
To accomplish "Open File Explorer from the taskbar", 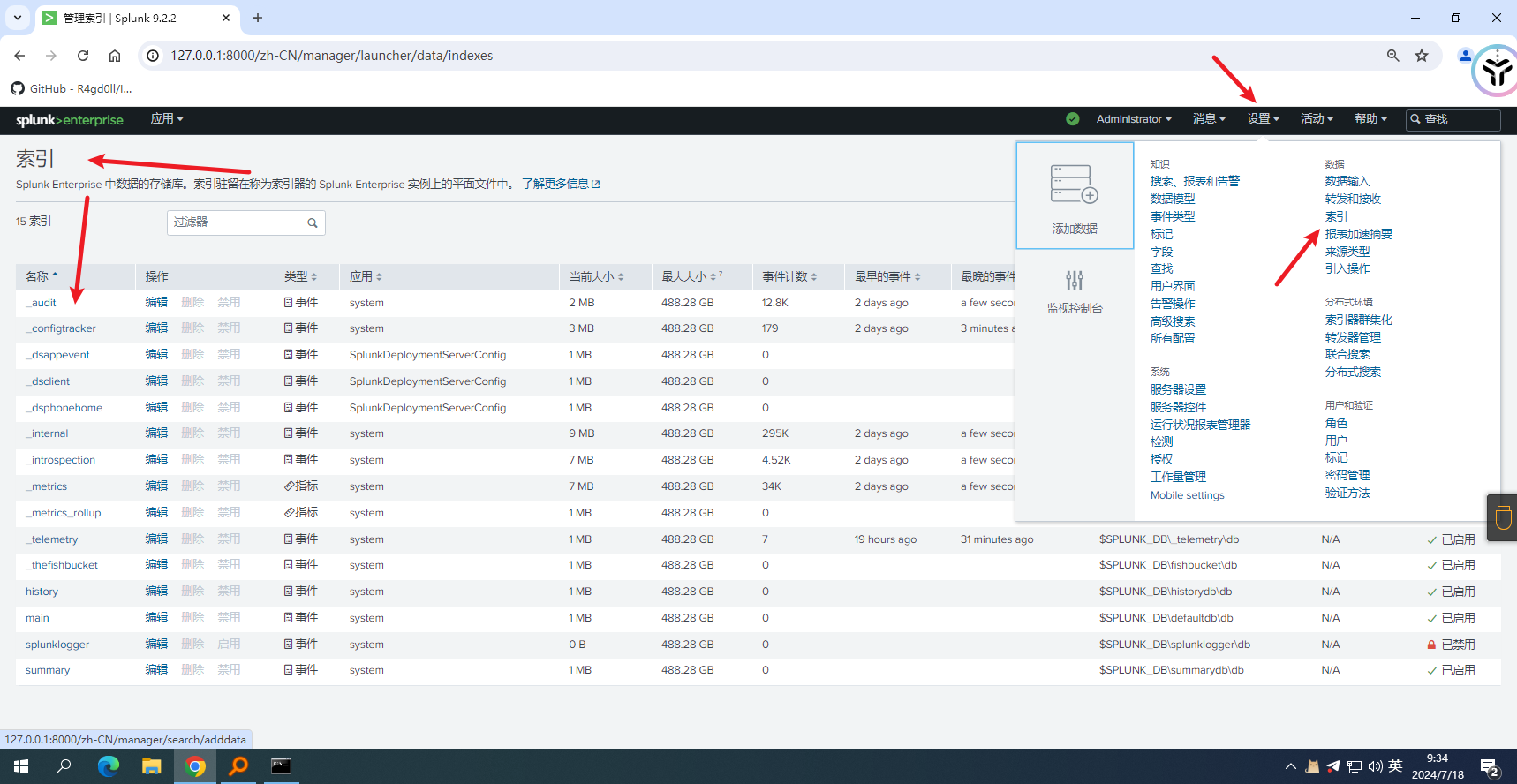I will (152, 766).
